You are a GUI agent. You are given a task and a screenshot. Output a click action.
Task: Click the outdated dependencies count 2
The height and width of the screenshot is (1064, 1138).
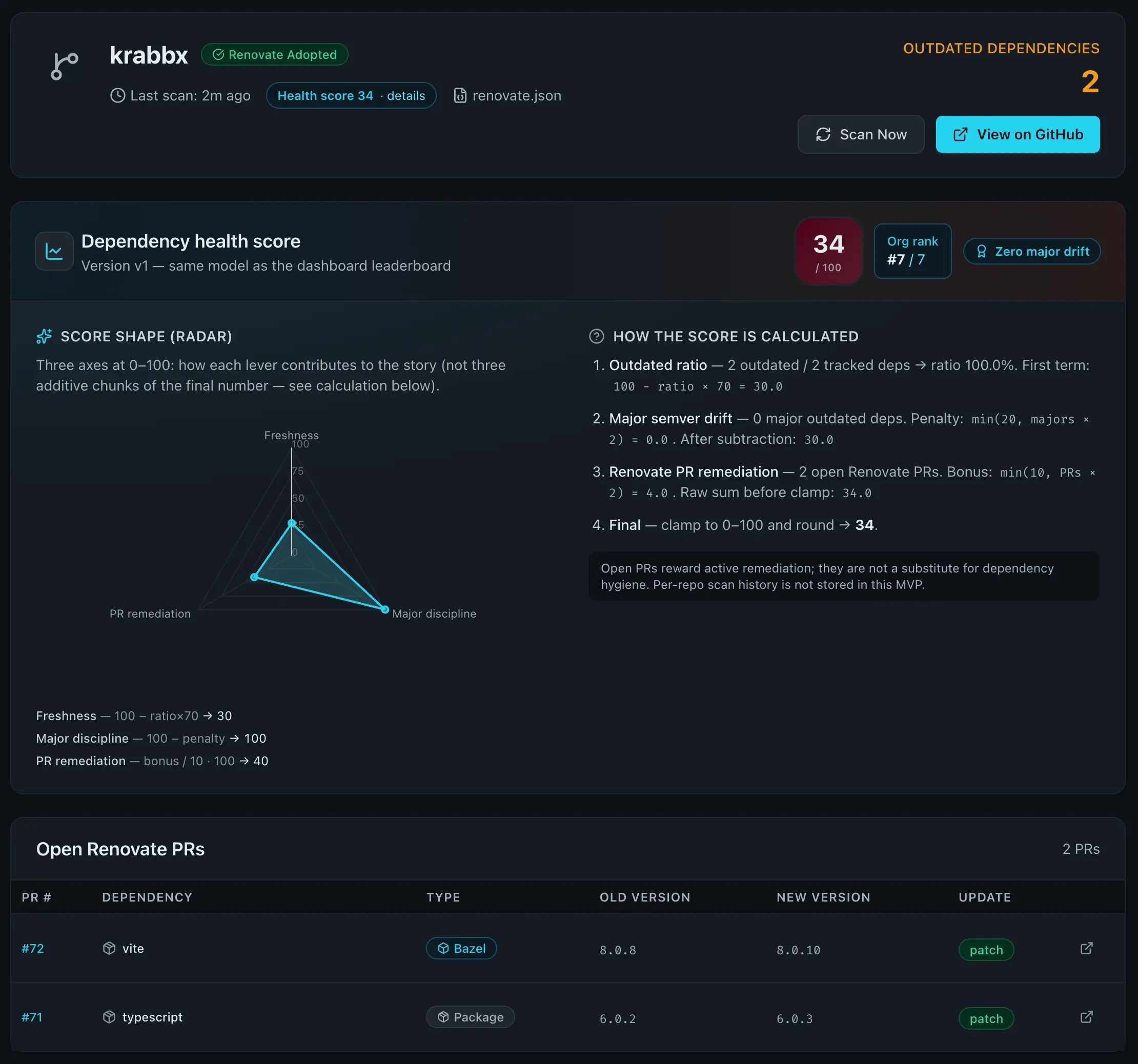click(1090, 82)
